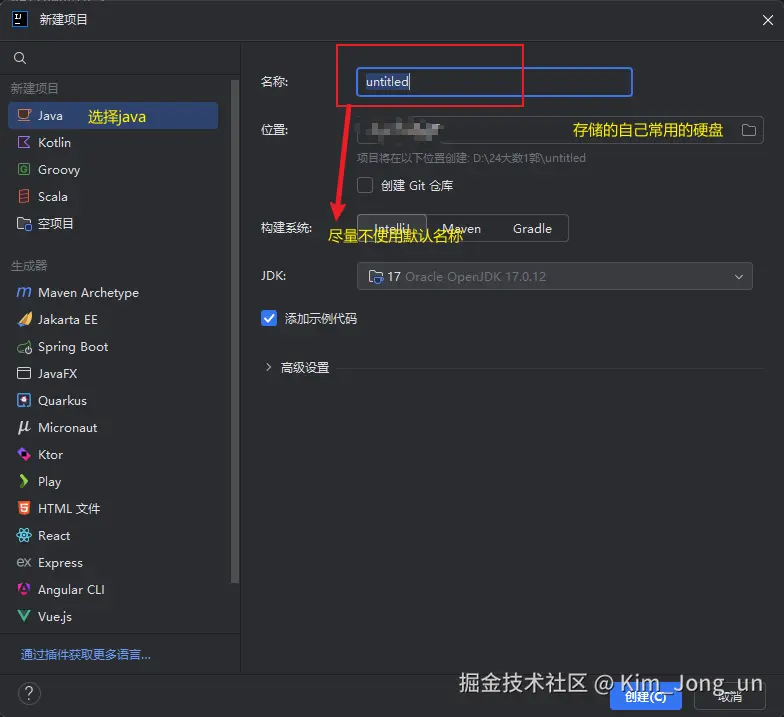784x717 pixels.
Task: Click the Quarkus icon
Action: pos(24,400)
